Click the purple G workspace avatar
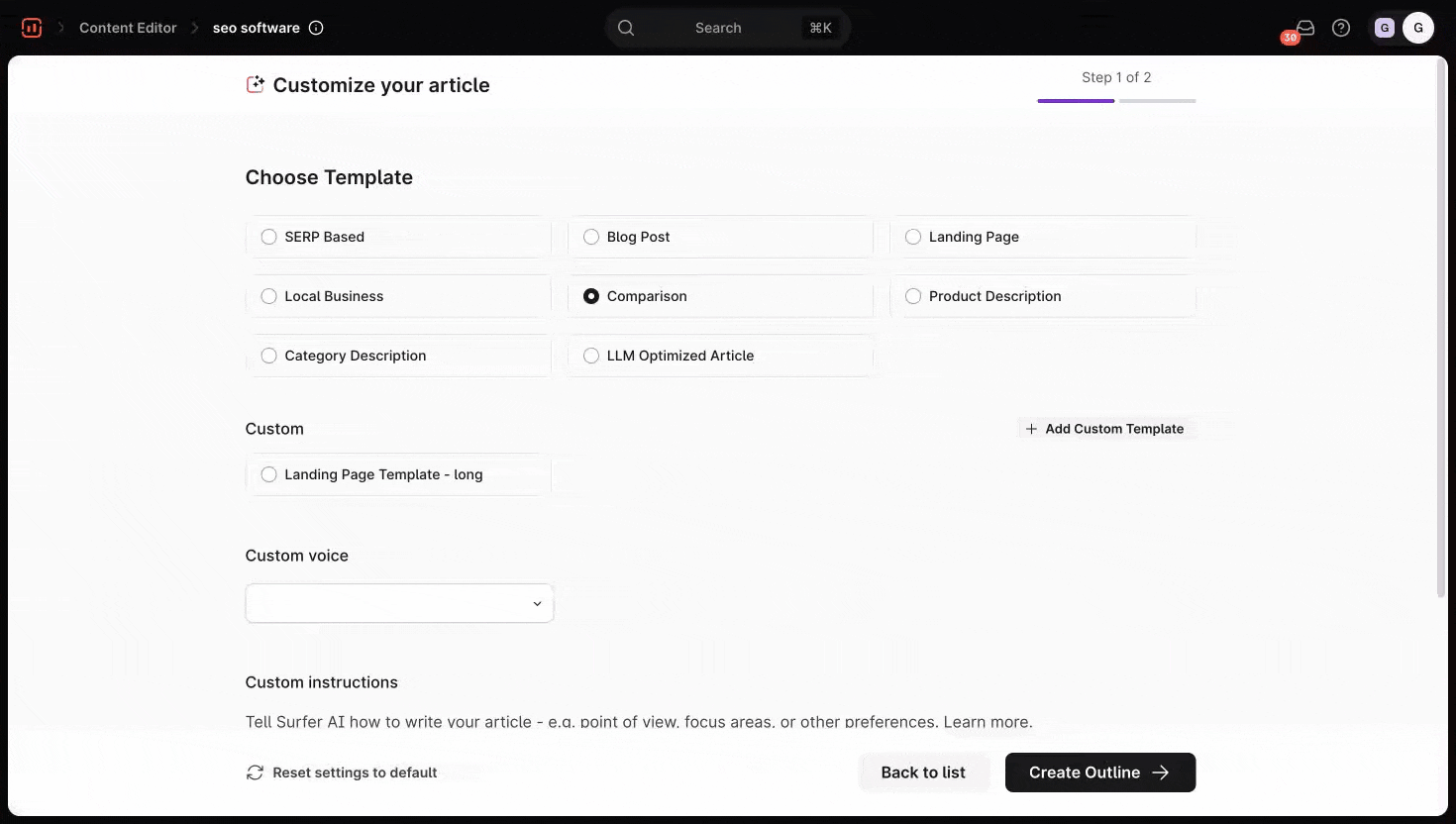This screenshot has width=1456, height=824. [x=1385, y=28]
